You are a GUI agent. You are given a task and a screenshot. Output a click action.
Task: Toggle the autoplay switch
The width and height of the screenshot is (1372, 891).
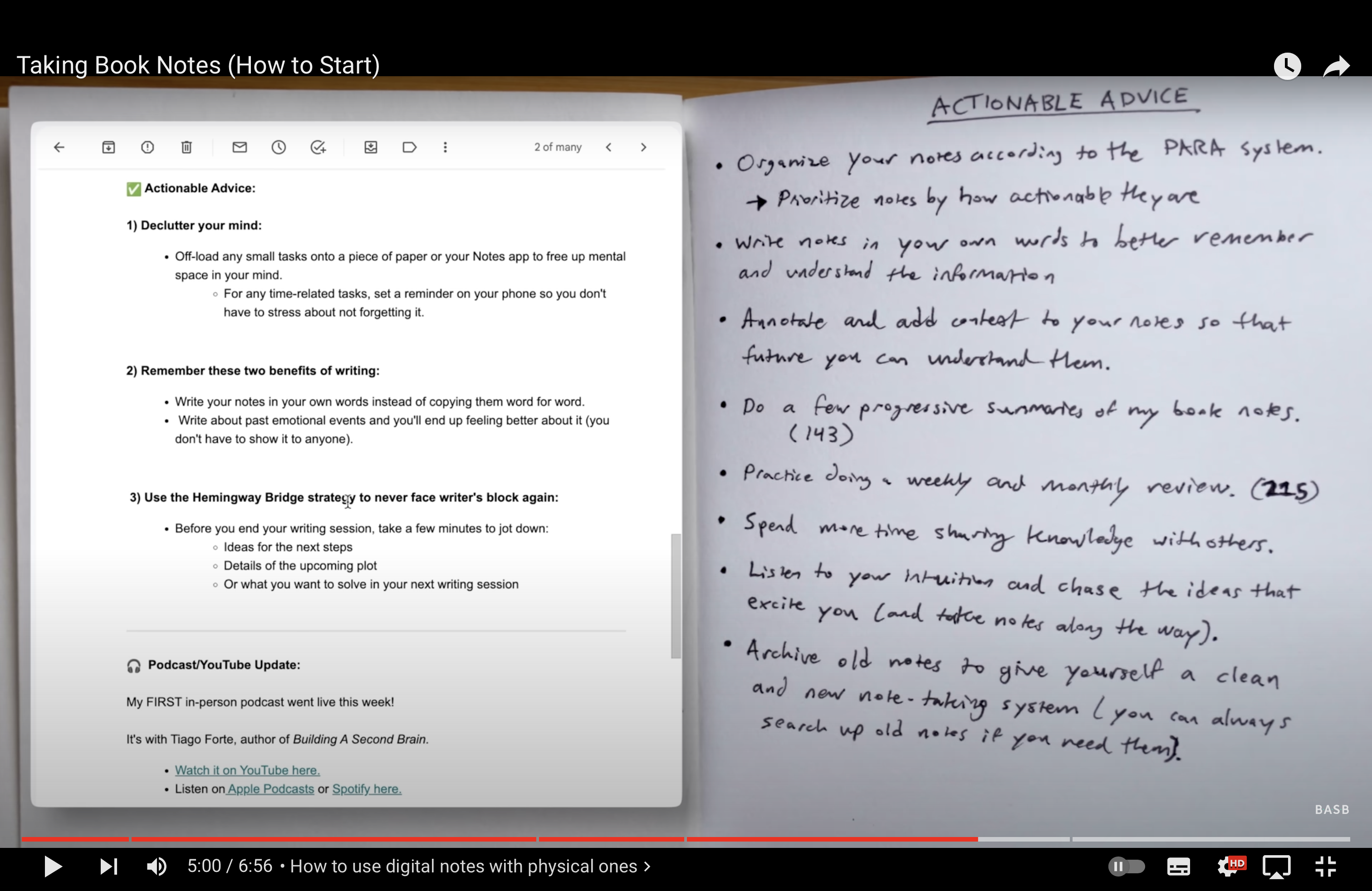pyautogui.click(x=1127, y=866)
